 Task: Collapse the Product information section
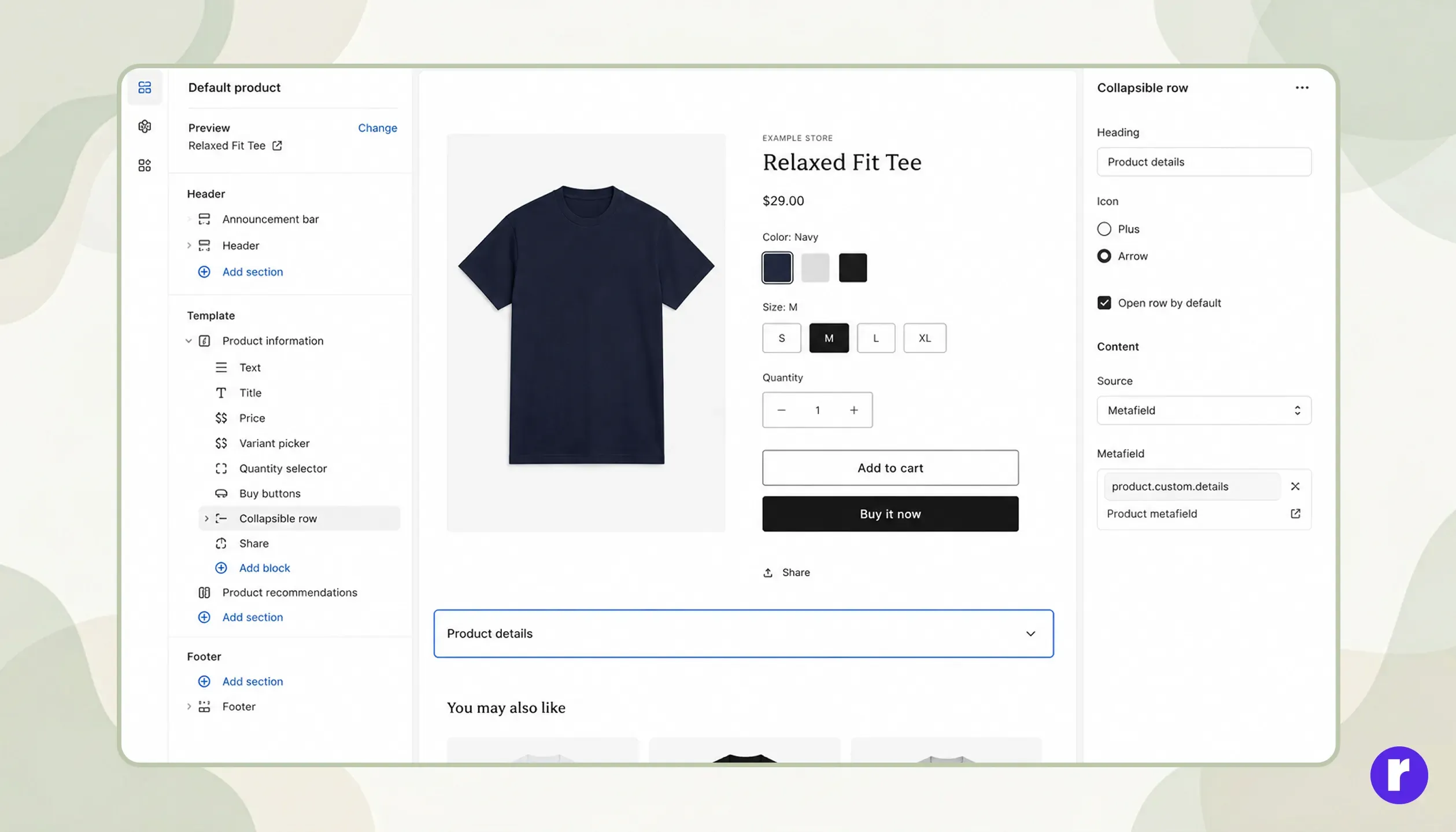pyautogui.click(x=189, y=341)
